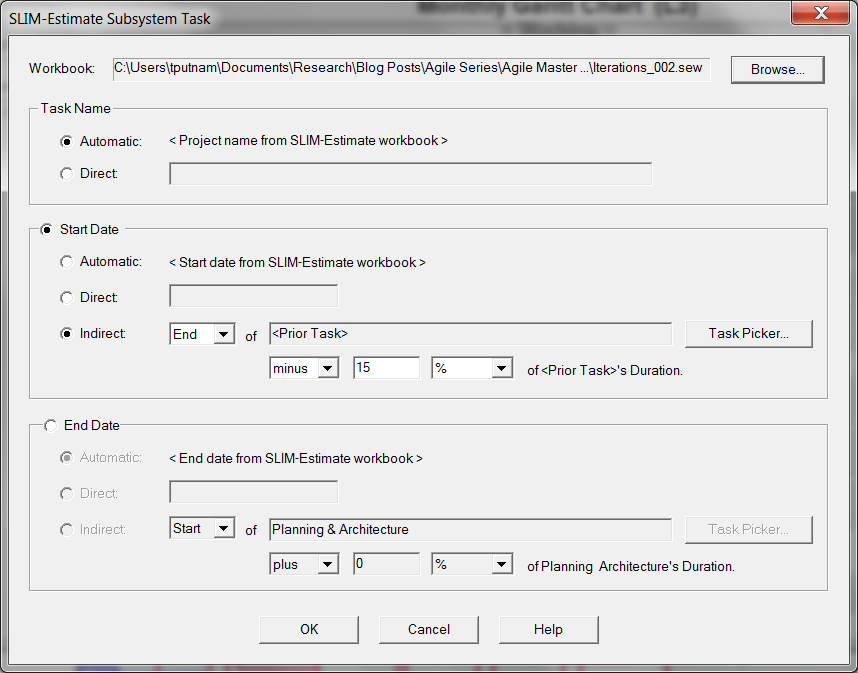Viewport: 858px width, 673px height.
Task: Click the Task Name Direct text field
Action: coord(411,174)
